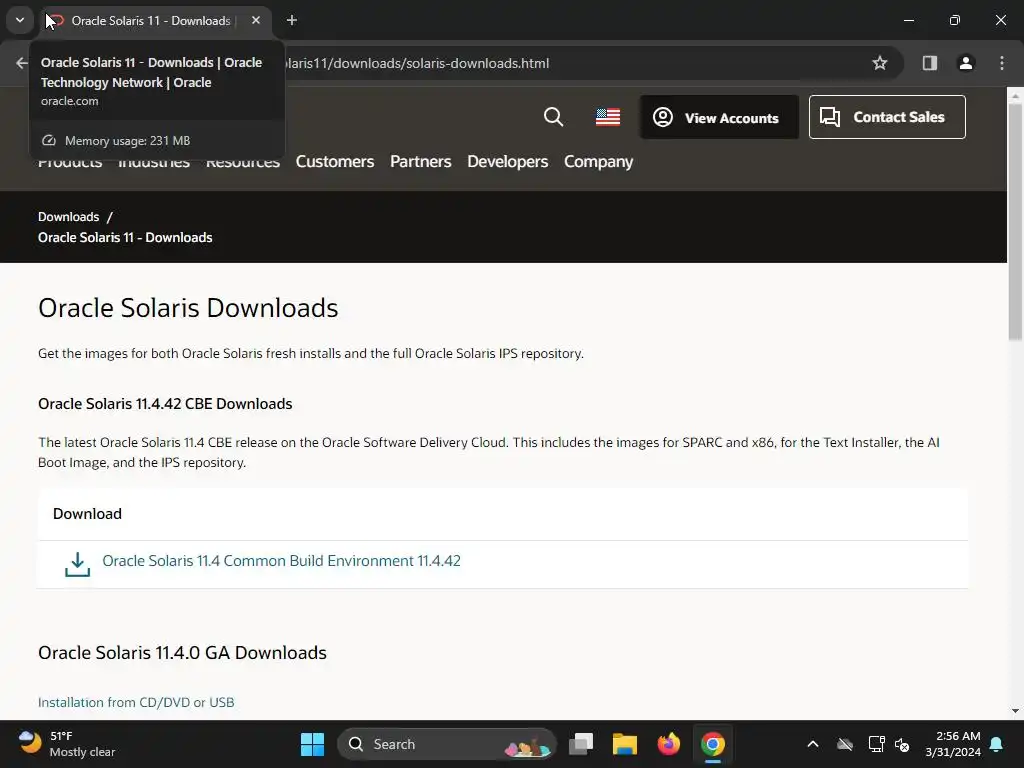Click the Oracle site search magnifier
The image size is (1024, 768).
[553, 117]
